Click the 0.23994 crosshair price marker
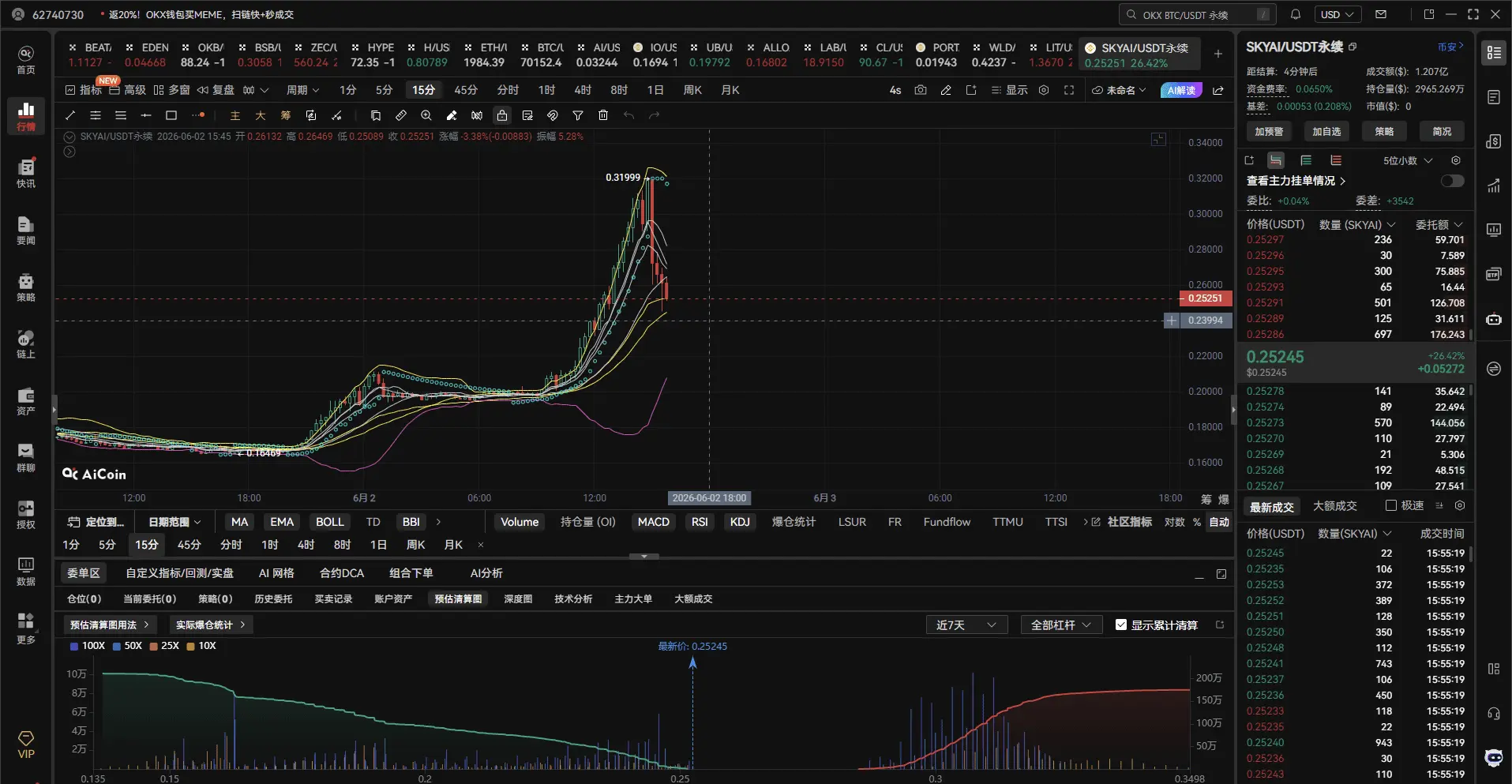The image size is (1512, 784). [x=1205, y=321]
